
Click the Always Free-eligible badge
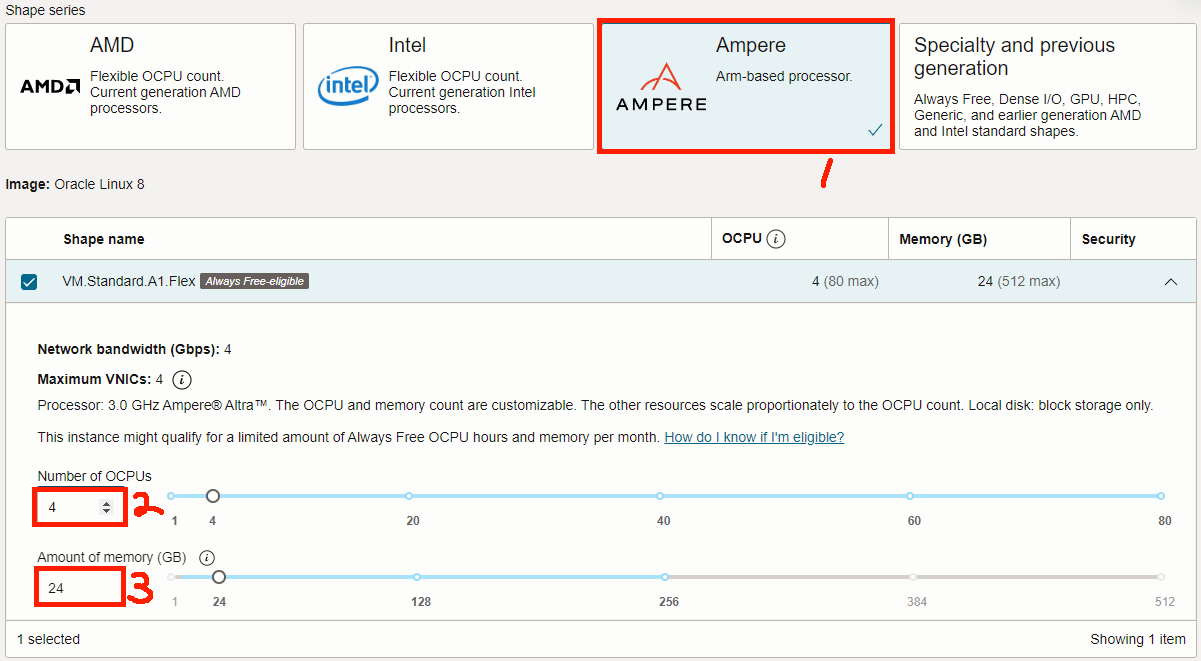tap(254, 281)
